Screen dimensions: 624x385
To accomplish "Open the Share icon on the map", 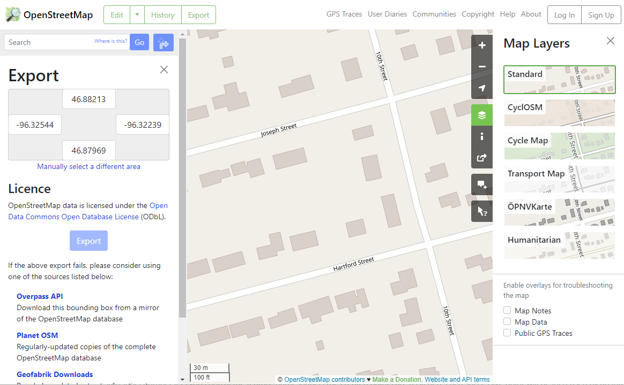I will tap(482, 158).
